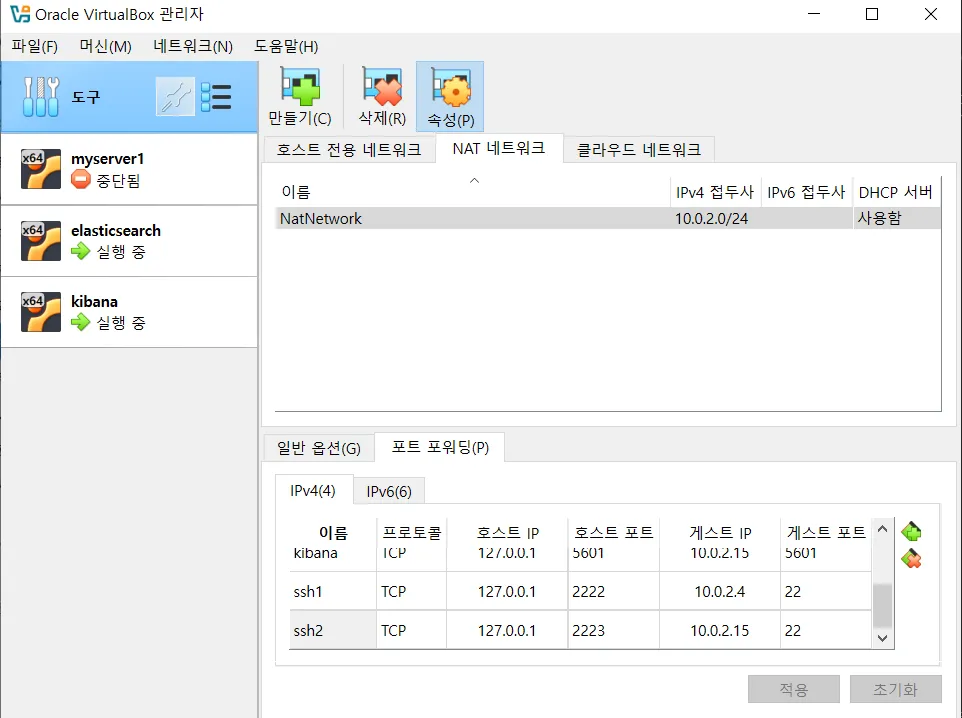Select the NatNetwork row
Screen dimensions: 962x718
pos(608,218)
